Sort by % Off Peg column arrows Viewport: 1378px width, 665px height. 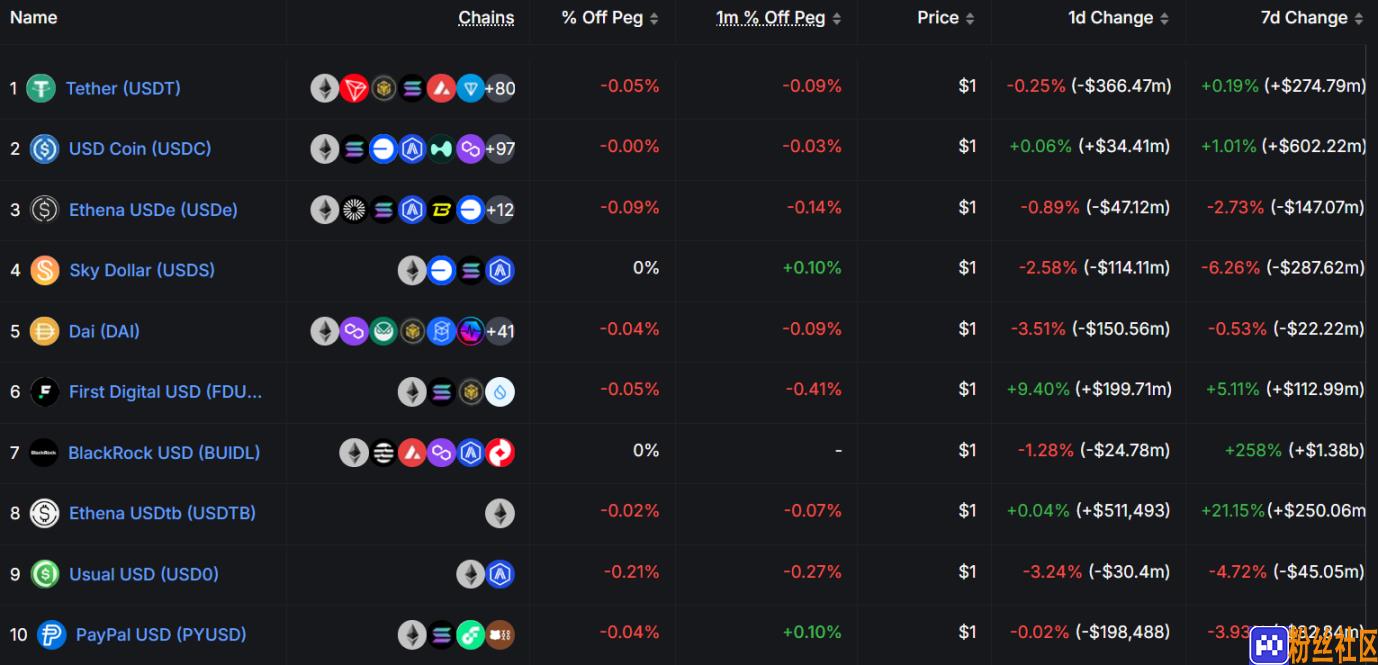pyautogui.click(x=654, y=18)
